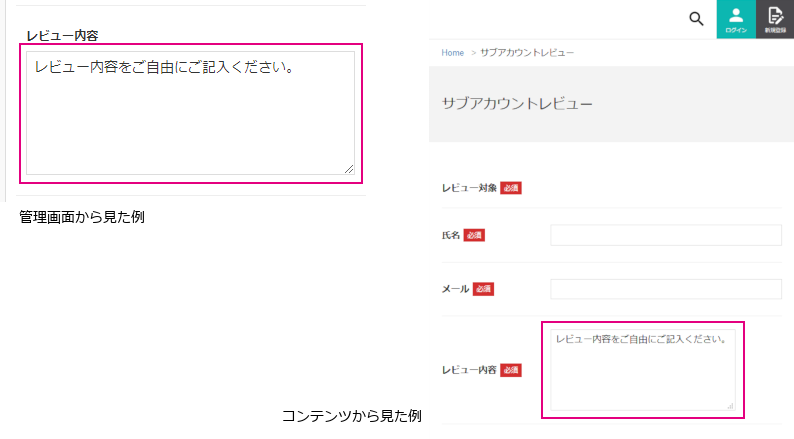Click the 必須 badge next to レビュー対象
794x439 pixels.
pos(511,187)
